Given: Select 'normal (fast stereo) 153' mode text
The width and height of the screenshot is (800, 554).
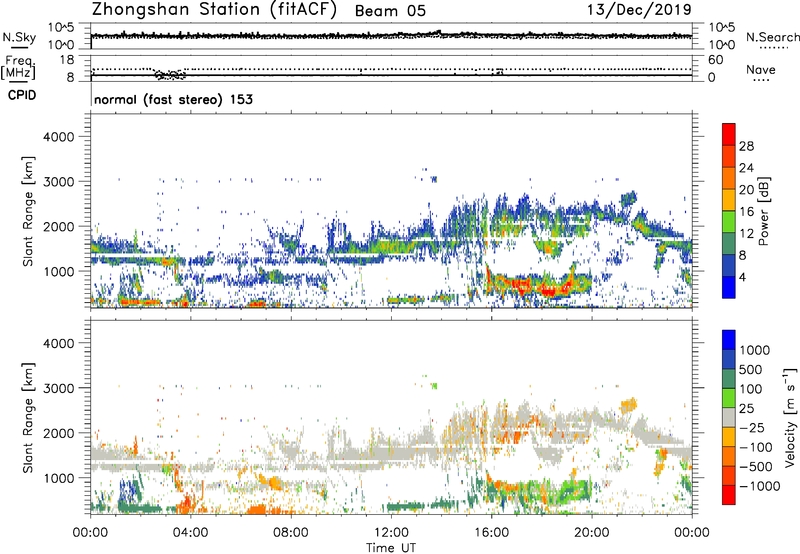Looking at the screenshot, I should [173, 99].
